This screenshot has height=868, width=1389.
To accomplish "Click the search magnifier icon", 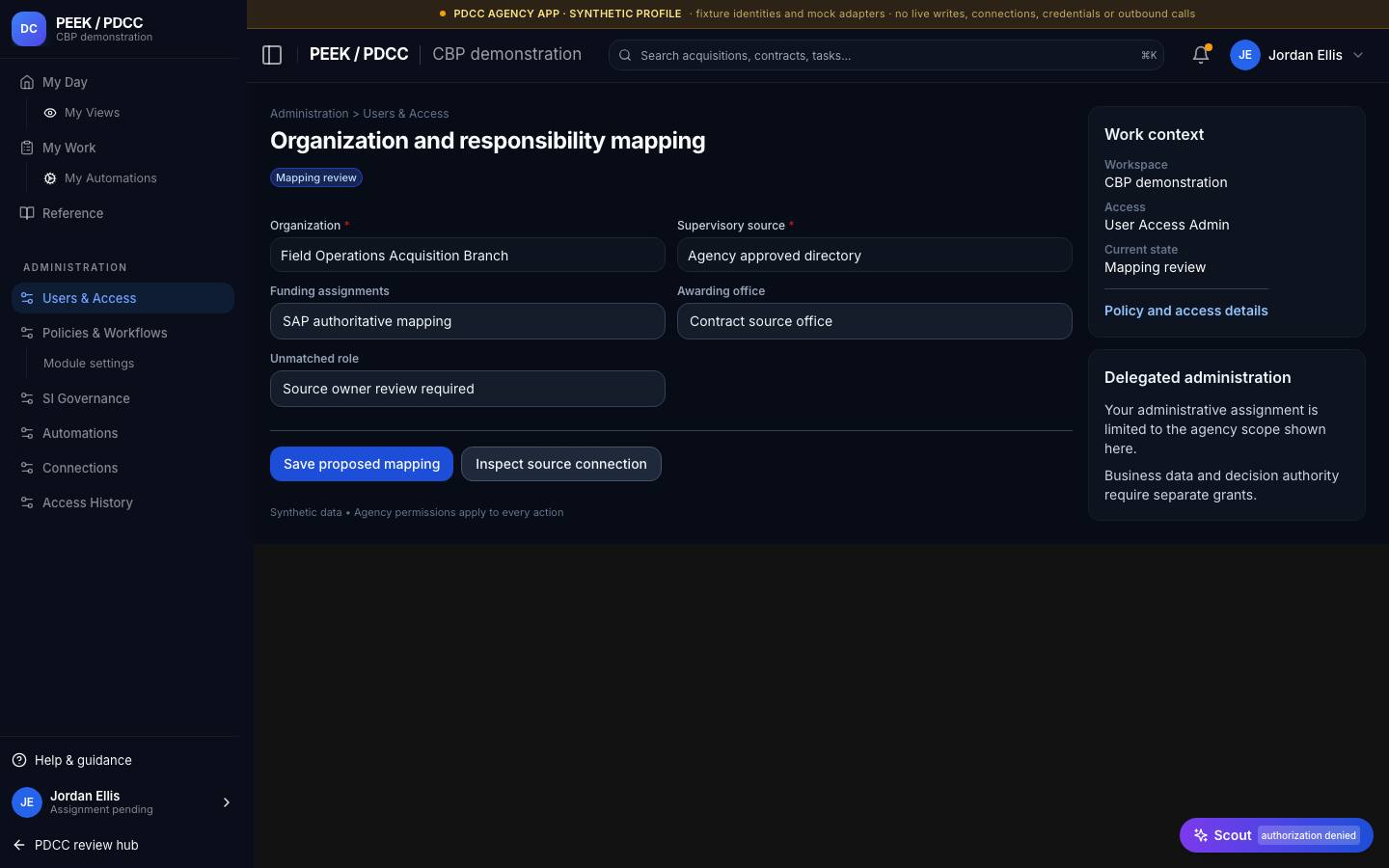I will pyautogui.click(x=625, y=55).
